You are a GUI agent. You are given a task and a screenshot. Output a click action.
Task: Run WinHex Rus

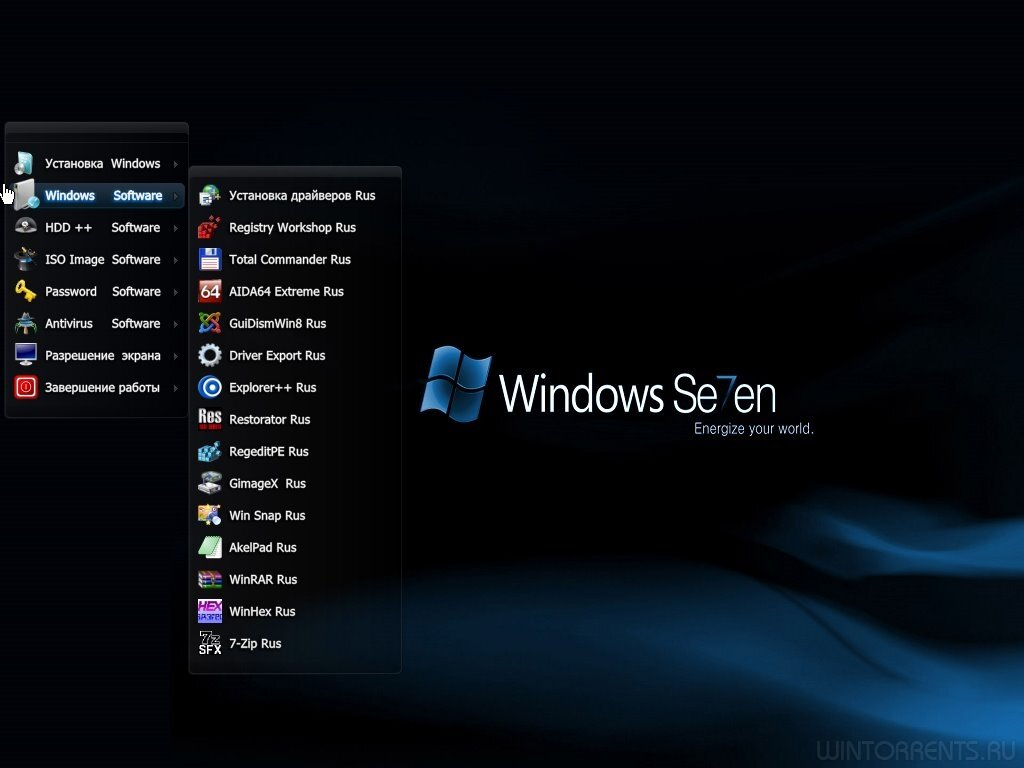pyautogui.click(x=295, y=611)
